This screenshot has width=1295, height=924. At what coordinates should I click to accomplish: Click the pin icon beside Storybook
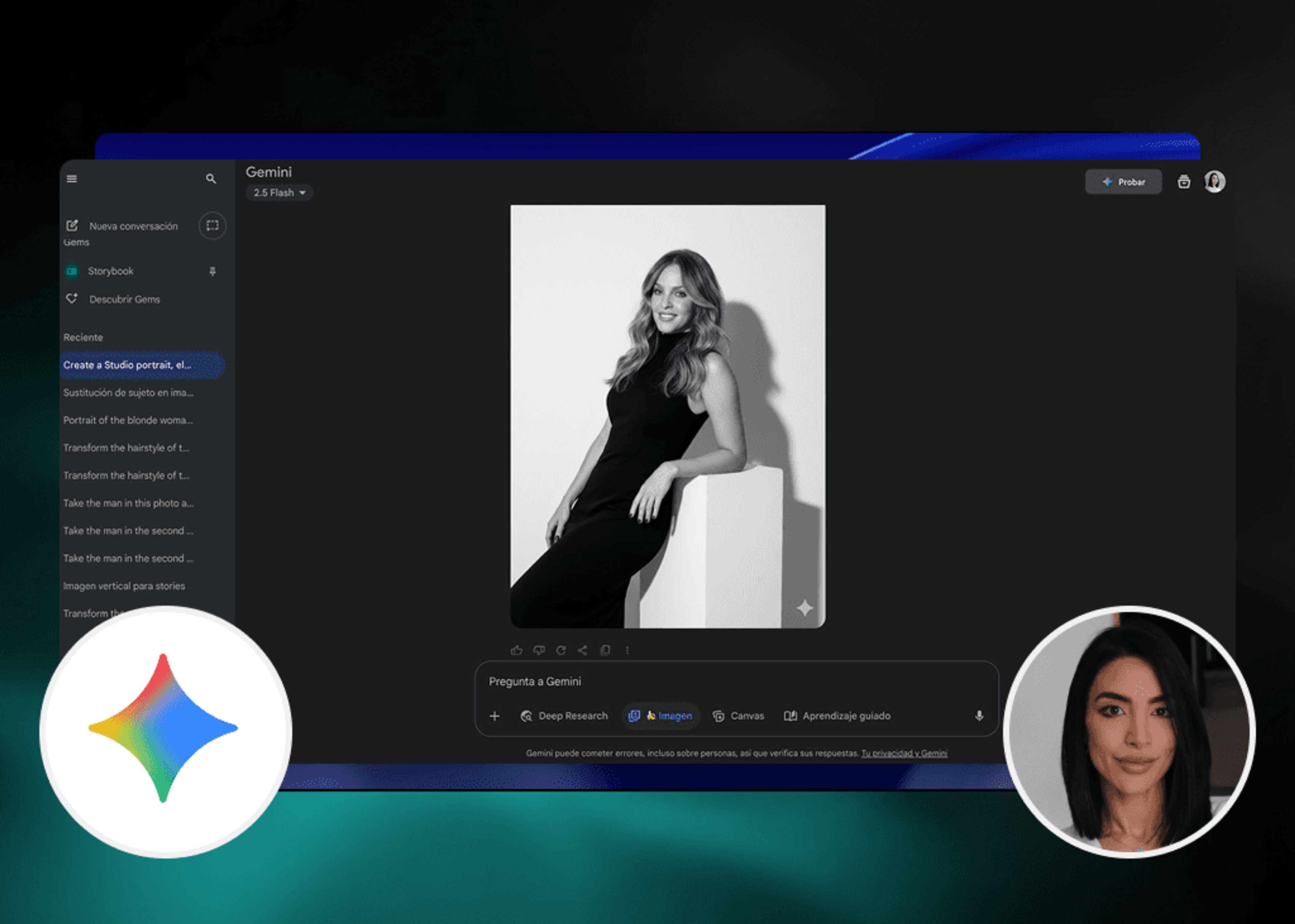(x=212, y=271)
